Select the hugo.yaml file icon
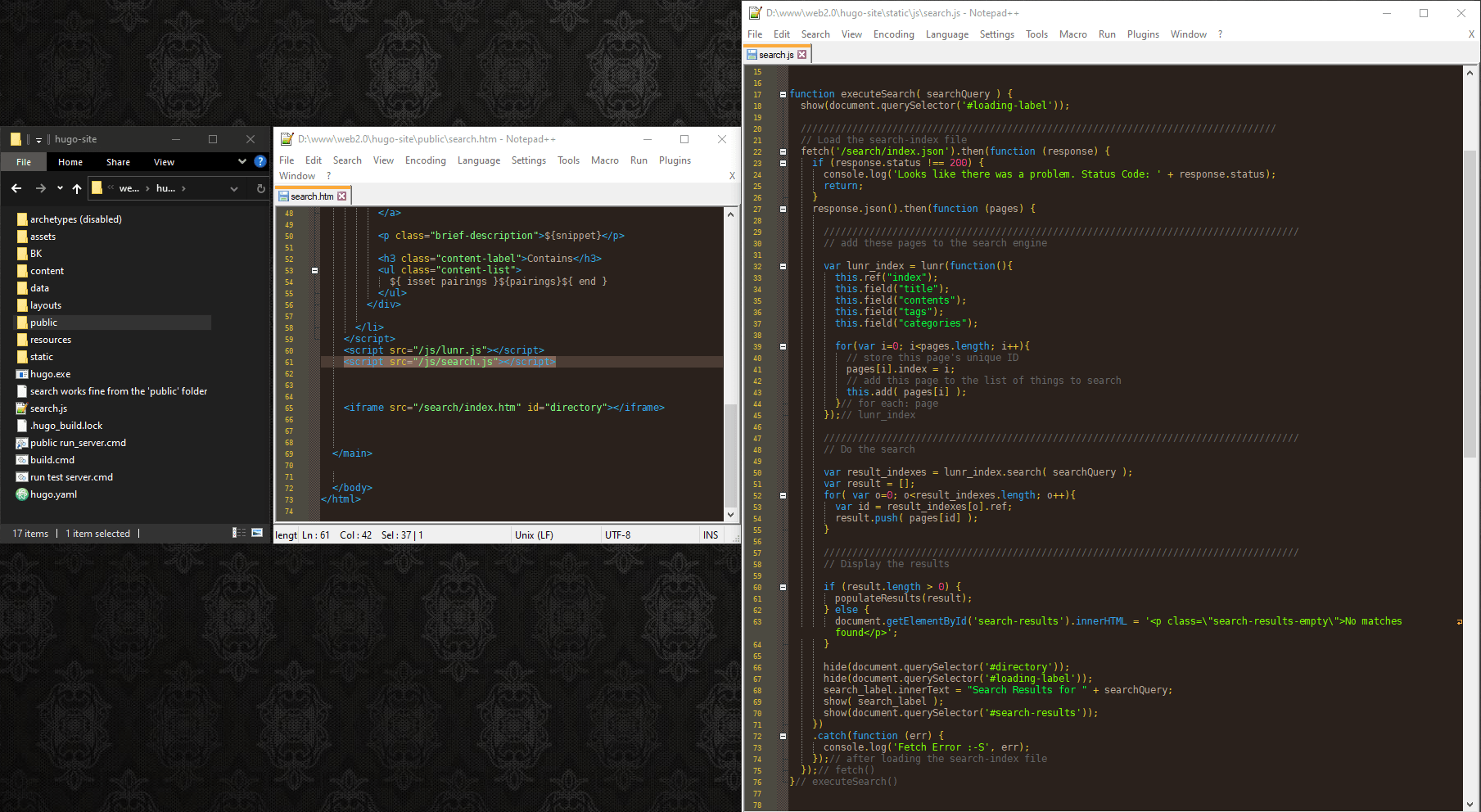The width and height of the screenshot is (1481, 812). (x=22, y=494)
